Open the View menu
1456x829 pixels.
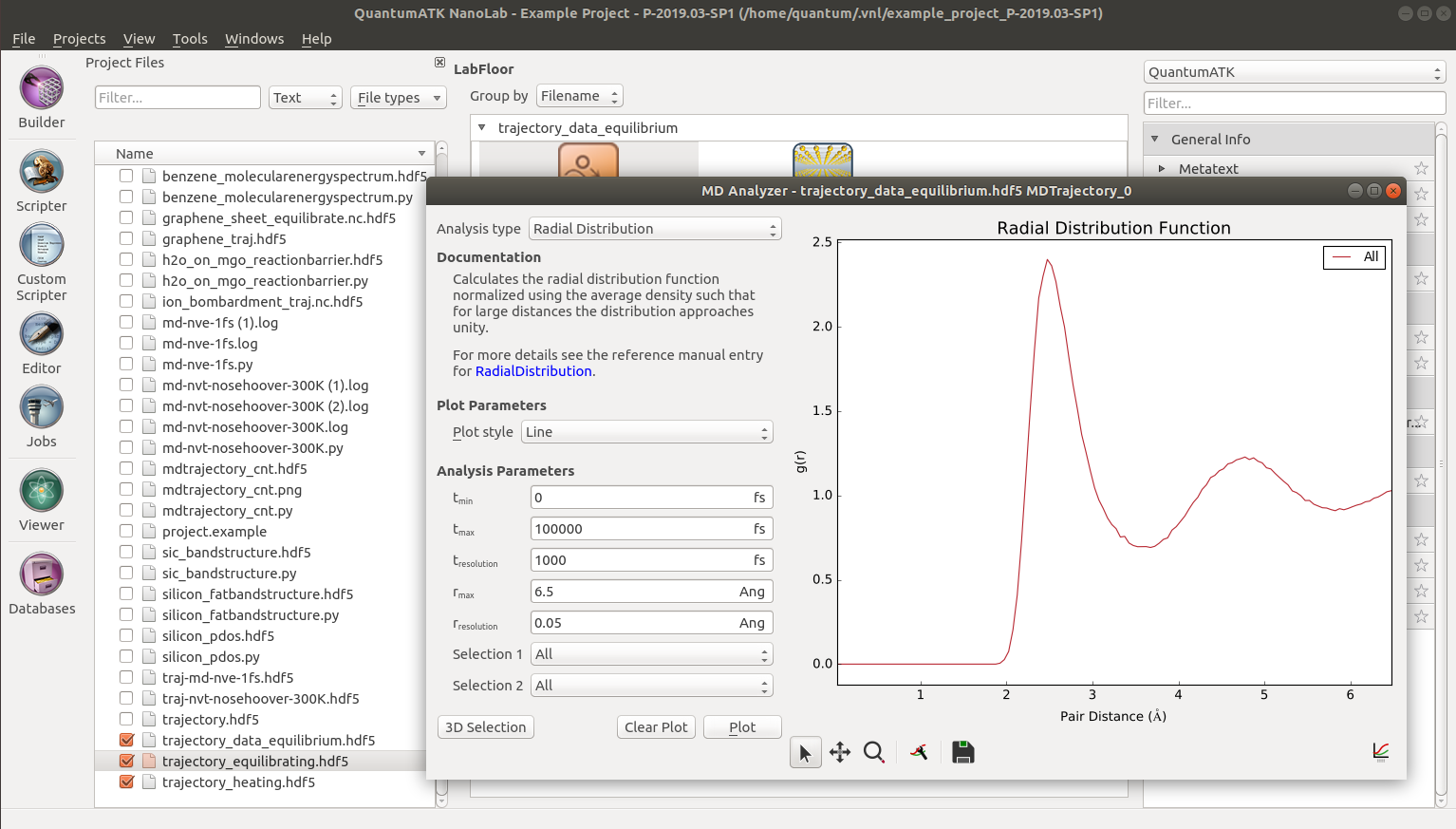[139, 39]
